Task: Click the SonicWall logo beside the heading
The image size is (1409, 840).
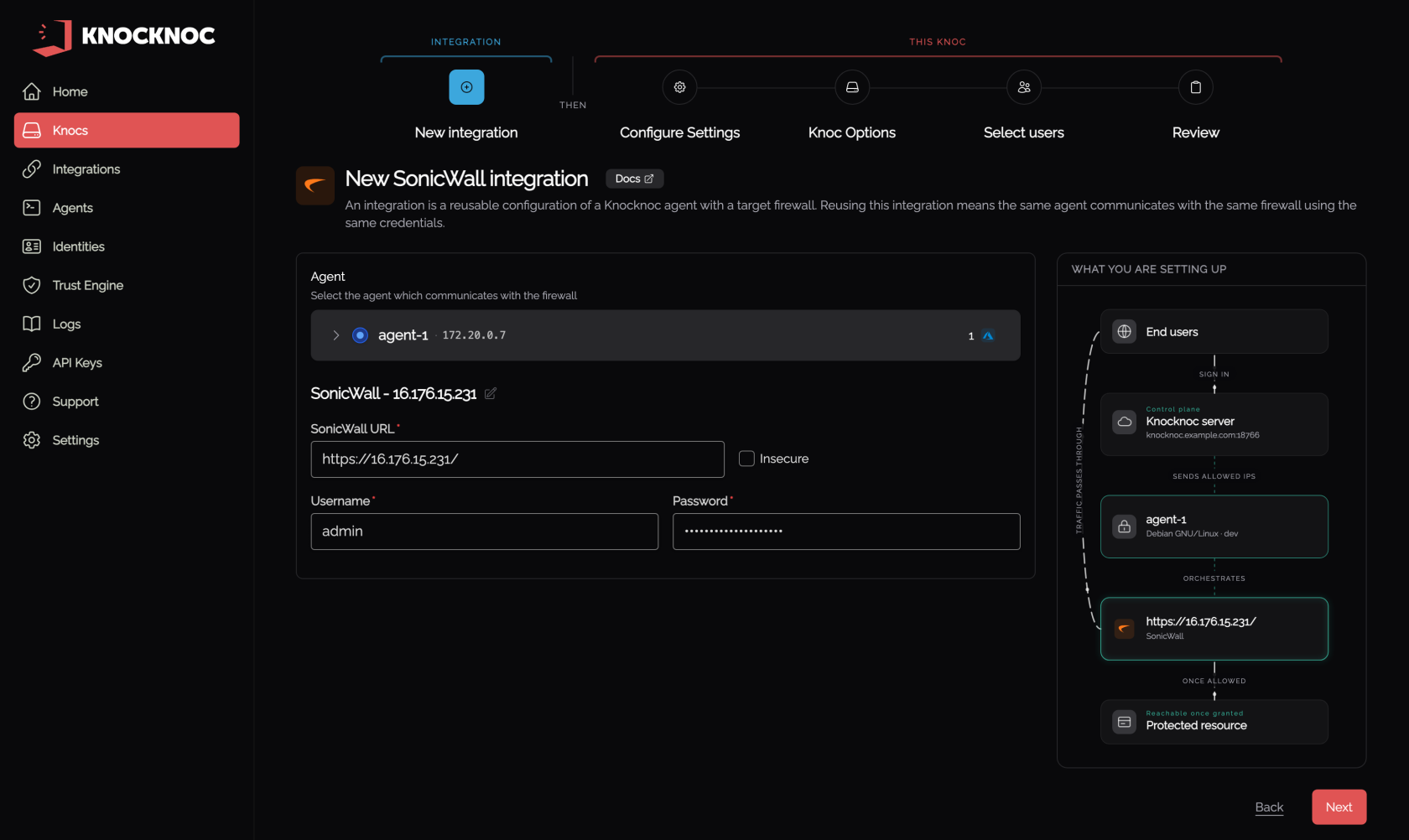Action: point(315,185)
